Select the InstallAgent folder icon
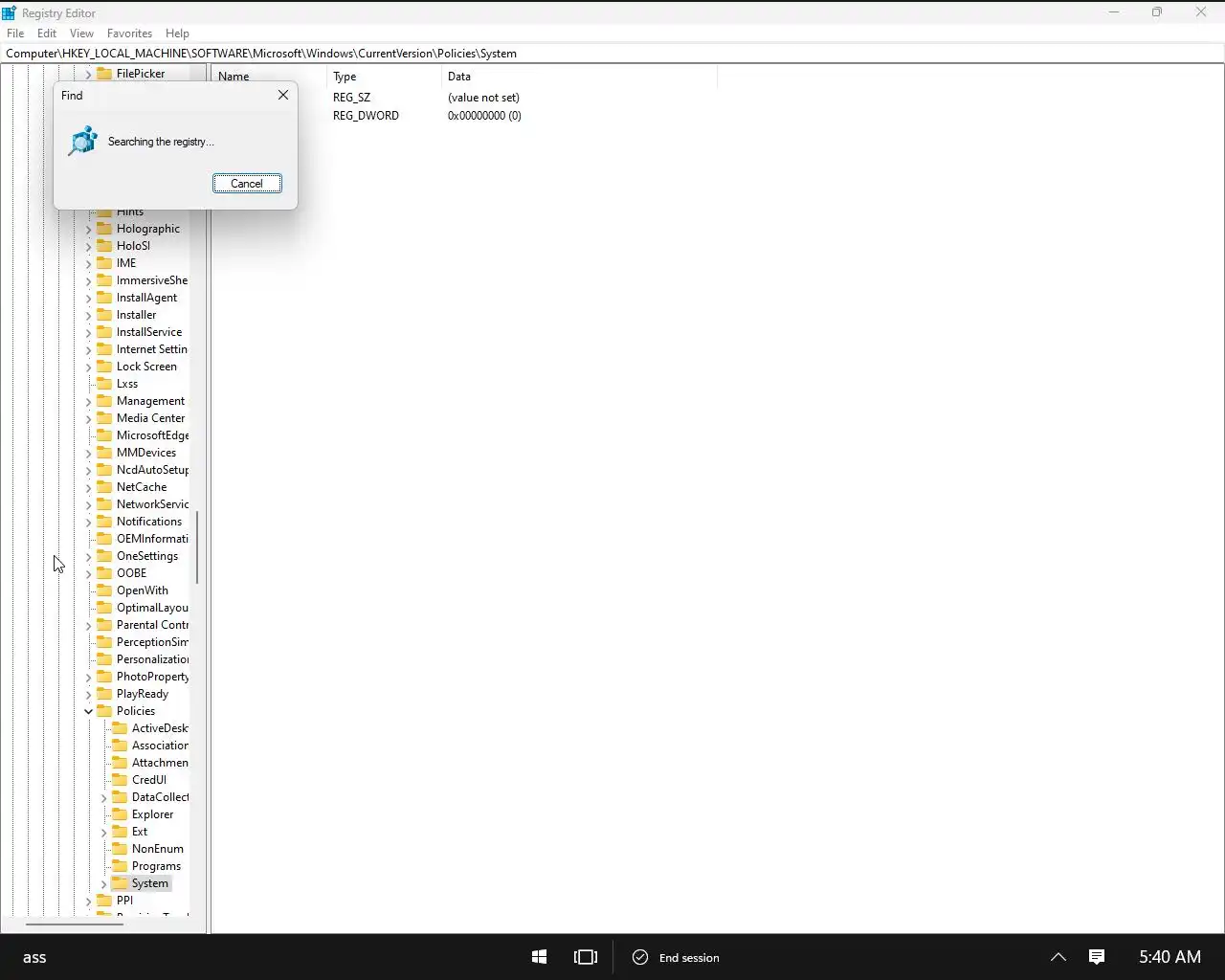 click(x=104, y=298)
